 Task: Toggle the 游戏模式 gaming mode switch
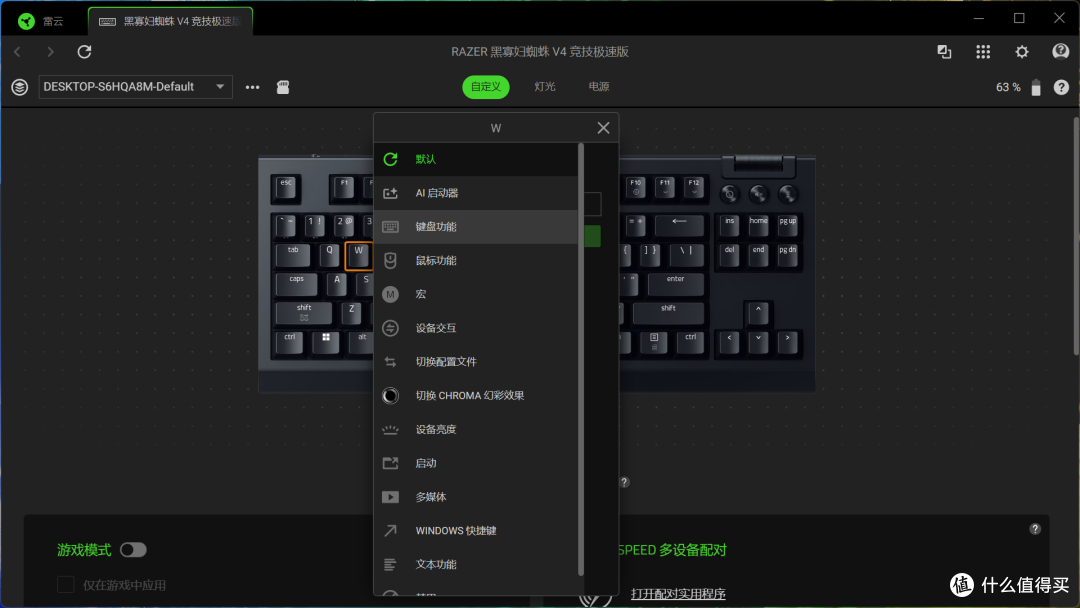pos(133,549)
